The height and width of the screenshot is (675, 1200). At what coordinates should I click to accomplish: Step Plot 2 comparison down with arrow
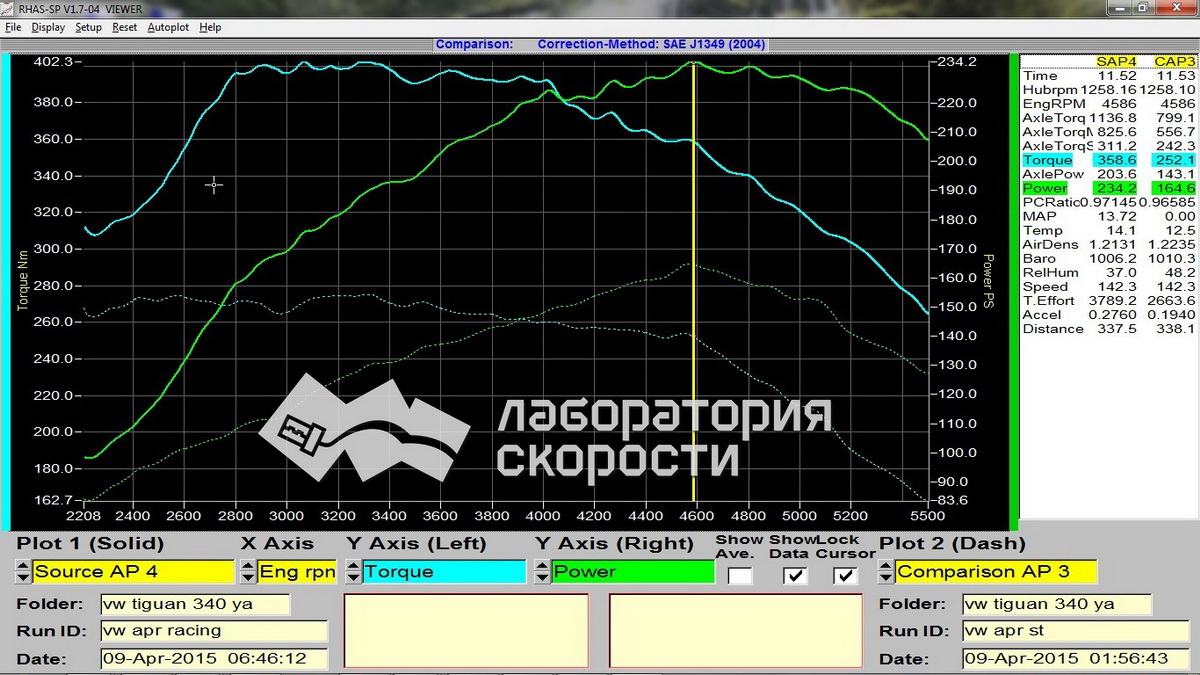[885, 578]
